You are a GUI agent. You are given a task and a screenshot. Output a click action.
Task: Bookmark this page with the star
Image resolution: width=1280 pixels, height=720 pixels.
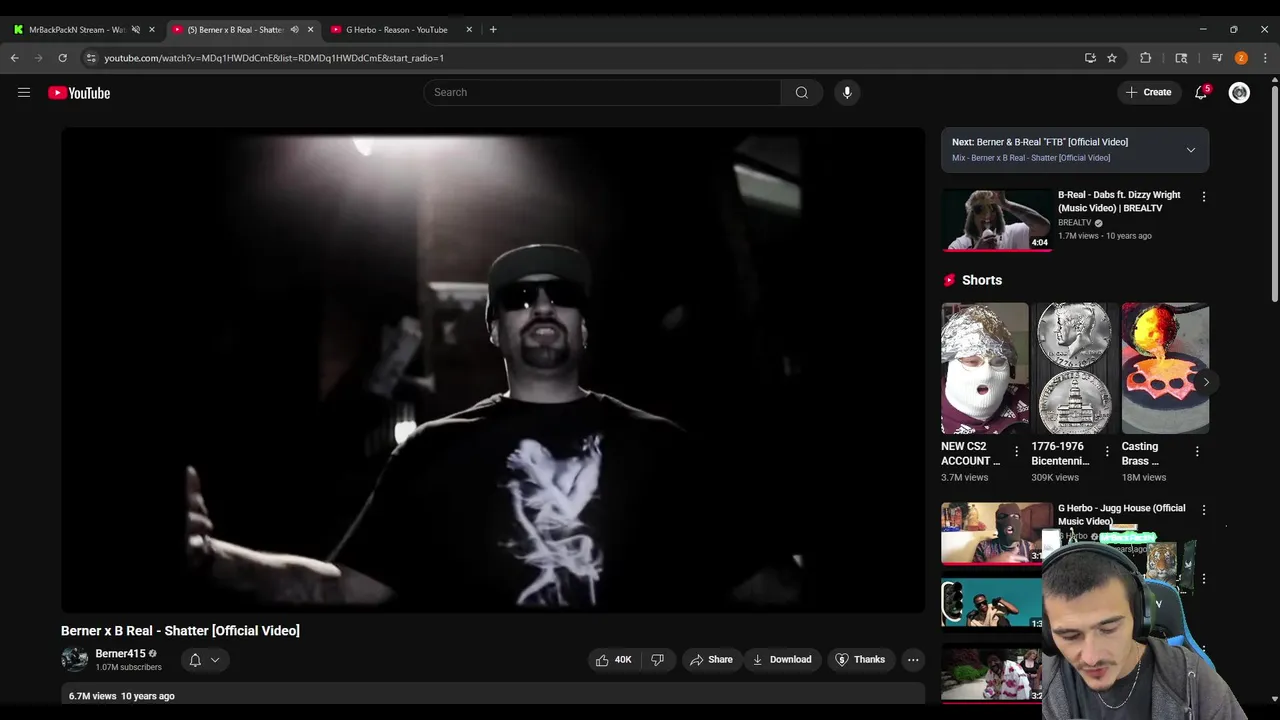coord(1112,58)
